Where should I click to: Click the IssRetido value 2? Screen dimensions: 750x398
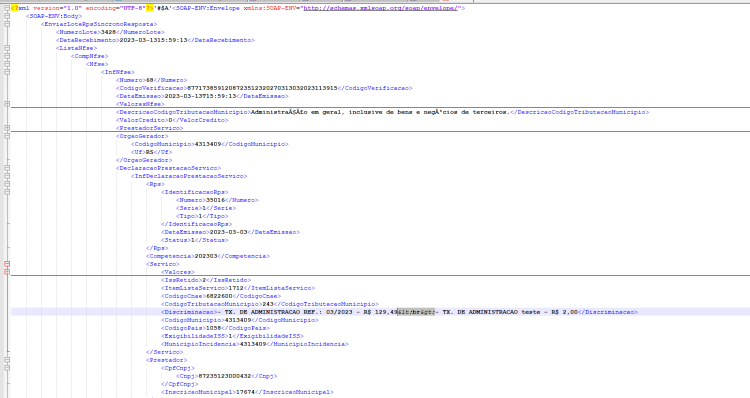coord(204,280)
